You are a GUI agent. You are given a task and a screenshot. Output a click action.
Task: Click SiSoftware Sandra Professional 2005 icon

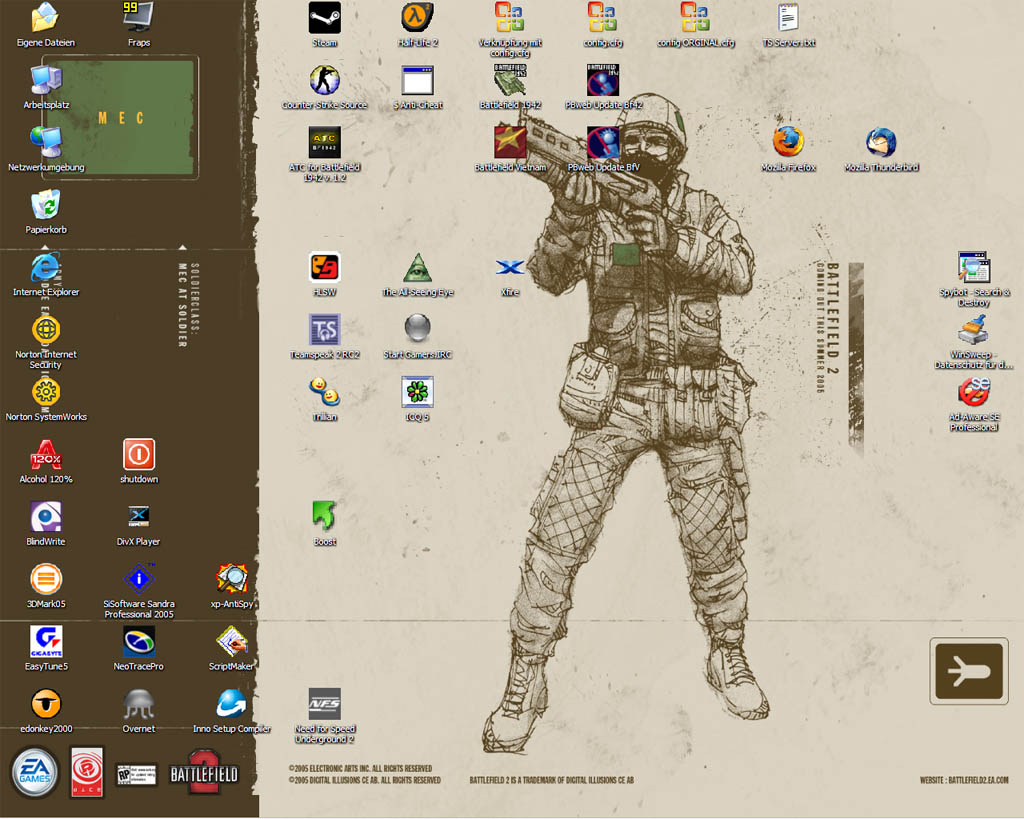(138, 579)
